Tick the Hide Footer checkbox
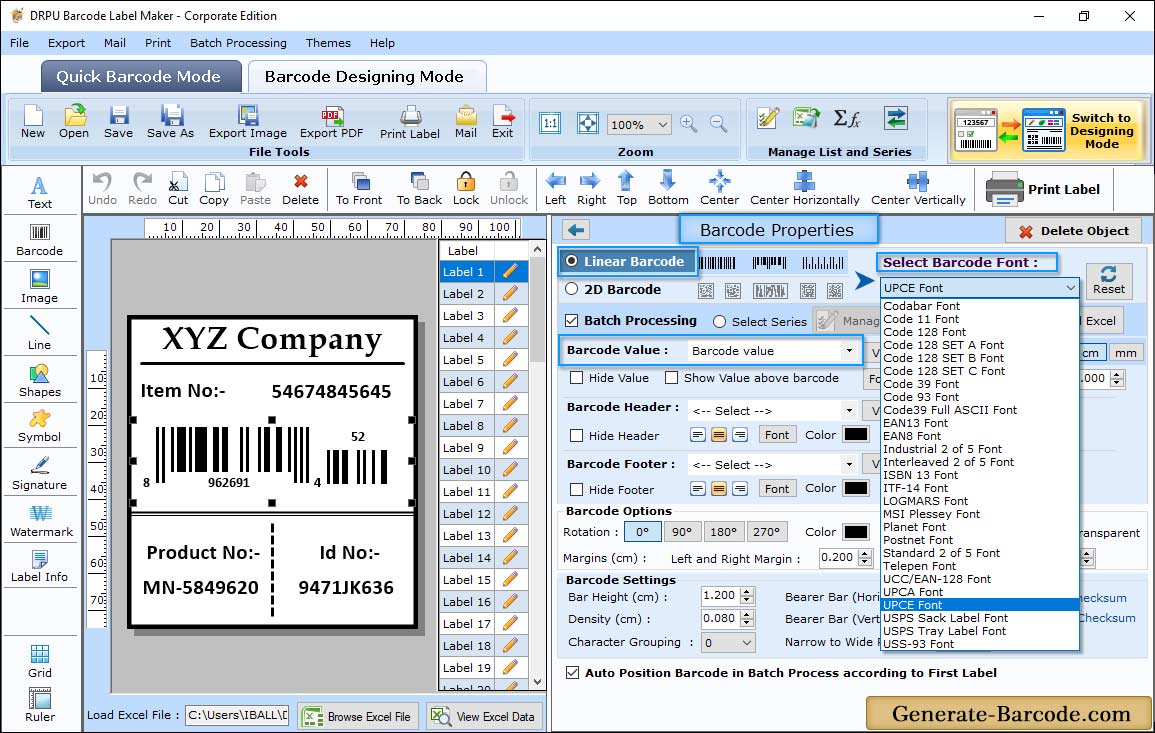Screen dimensions: 1155x733 [577, 489]
